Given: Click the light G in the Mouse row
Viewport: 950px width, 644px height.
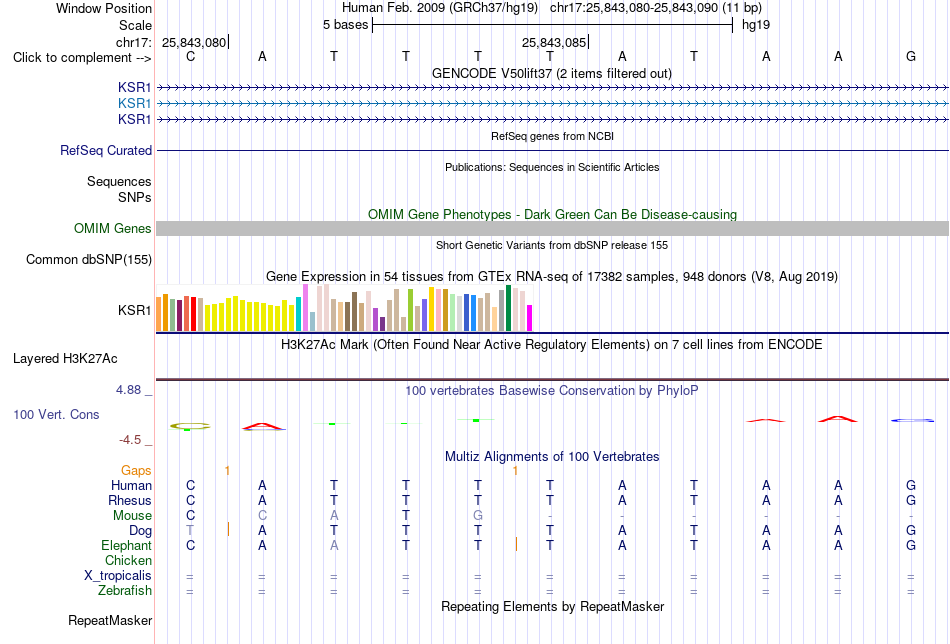Looking at the screenshot, I should (477, 516).
